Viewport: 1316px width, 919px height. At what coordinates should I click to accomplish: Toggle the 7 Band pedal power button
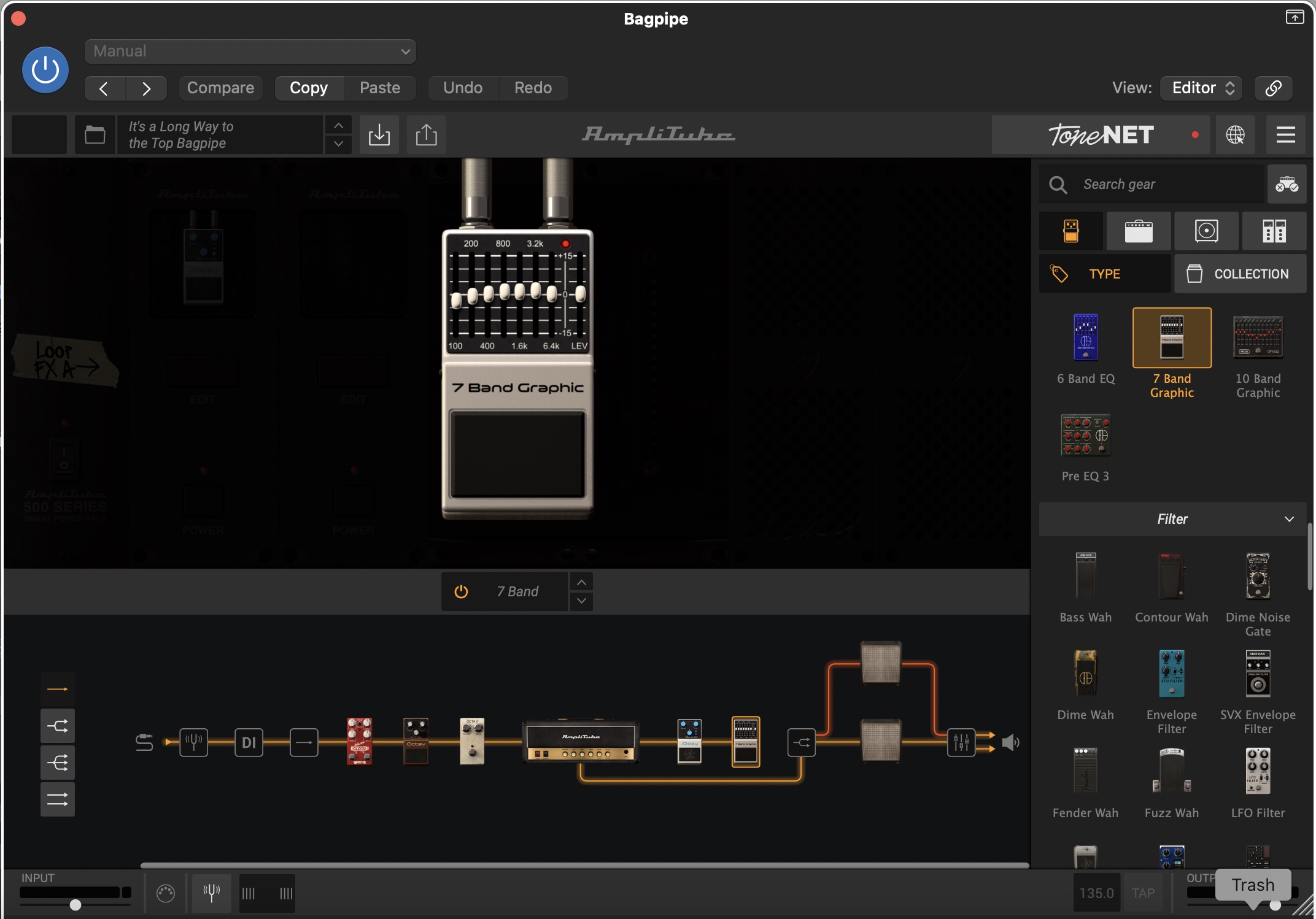461,591
